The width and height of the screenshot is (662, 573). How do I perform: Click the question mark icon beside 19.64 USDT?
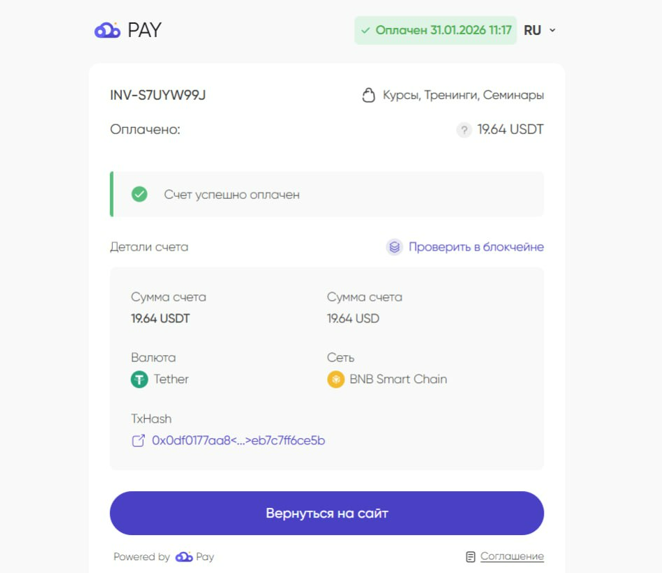tap(464, 130)
